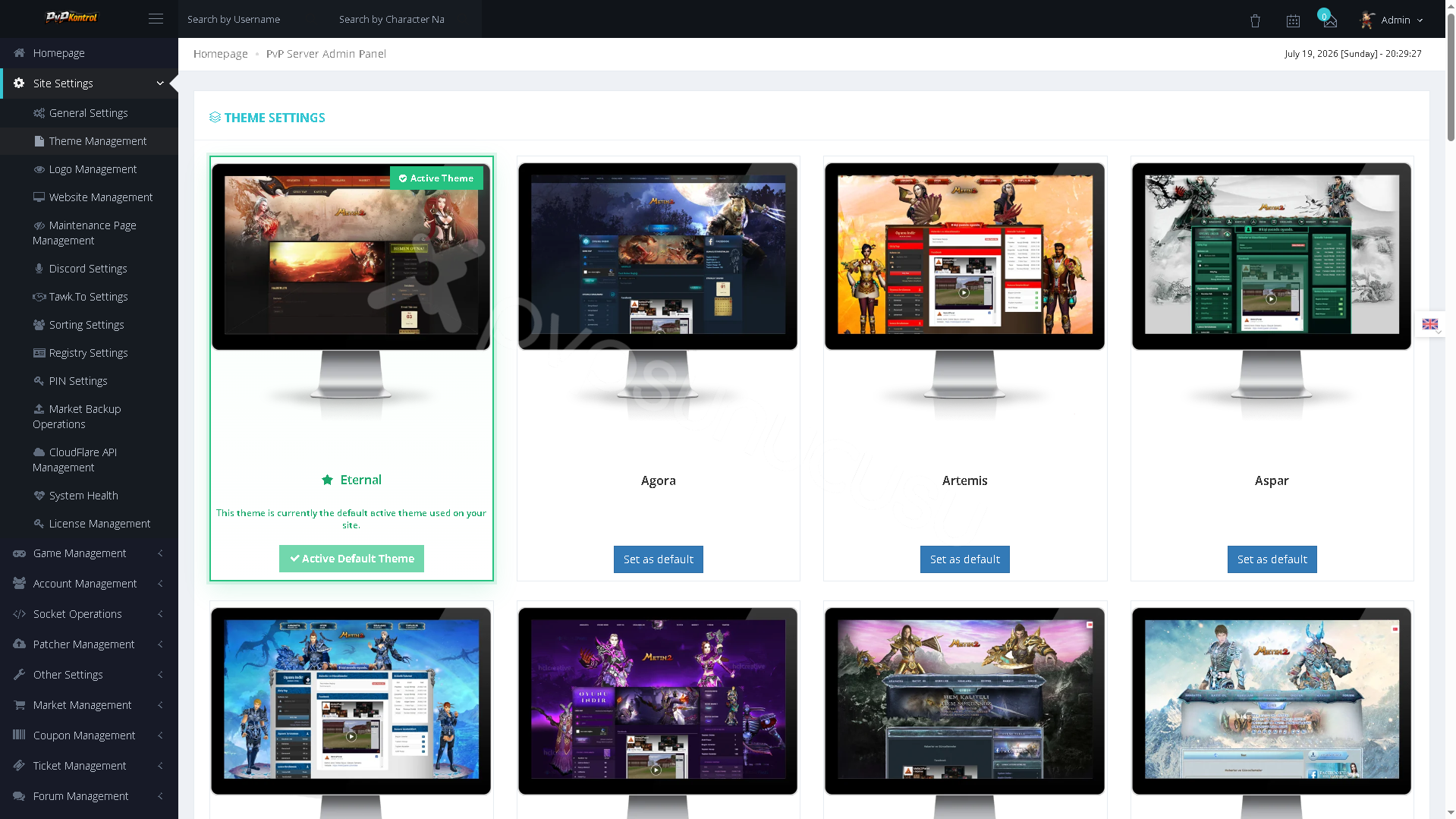Open Registry Settings menu item

(89, 353)
